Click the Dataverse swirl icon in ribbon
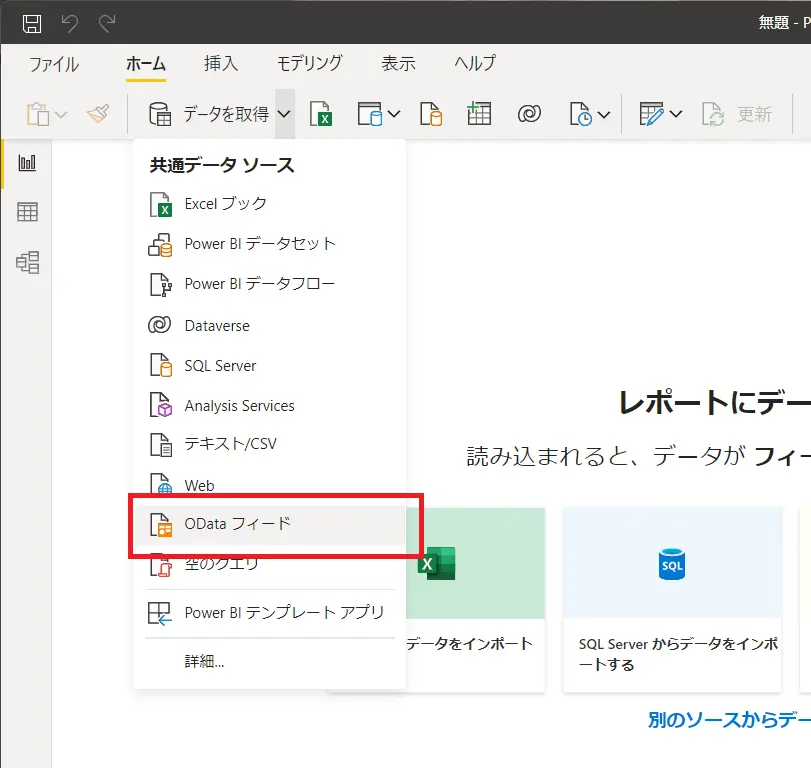The width and height of the screenshot is (811, 768). (x=529, y=114)
